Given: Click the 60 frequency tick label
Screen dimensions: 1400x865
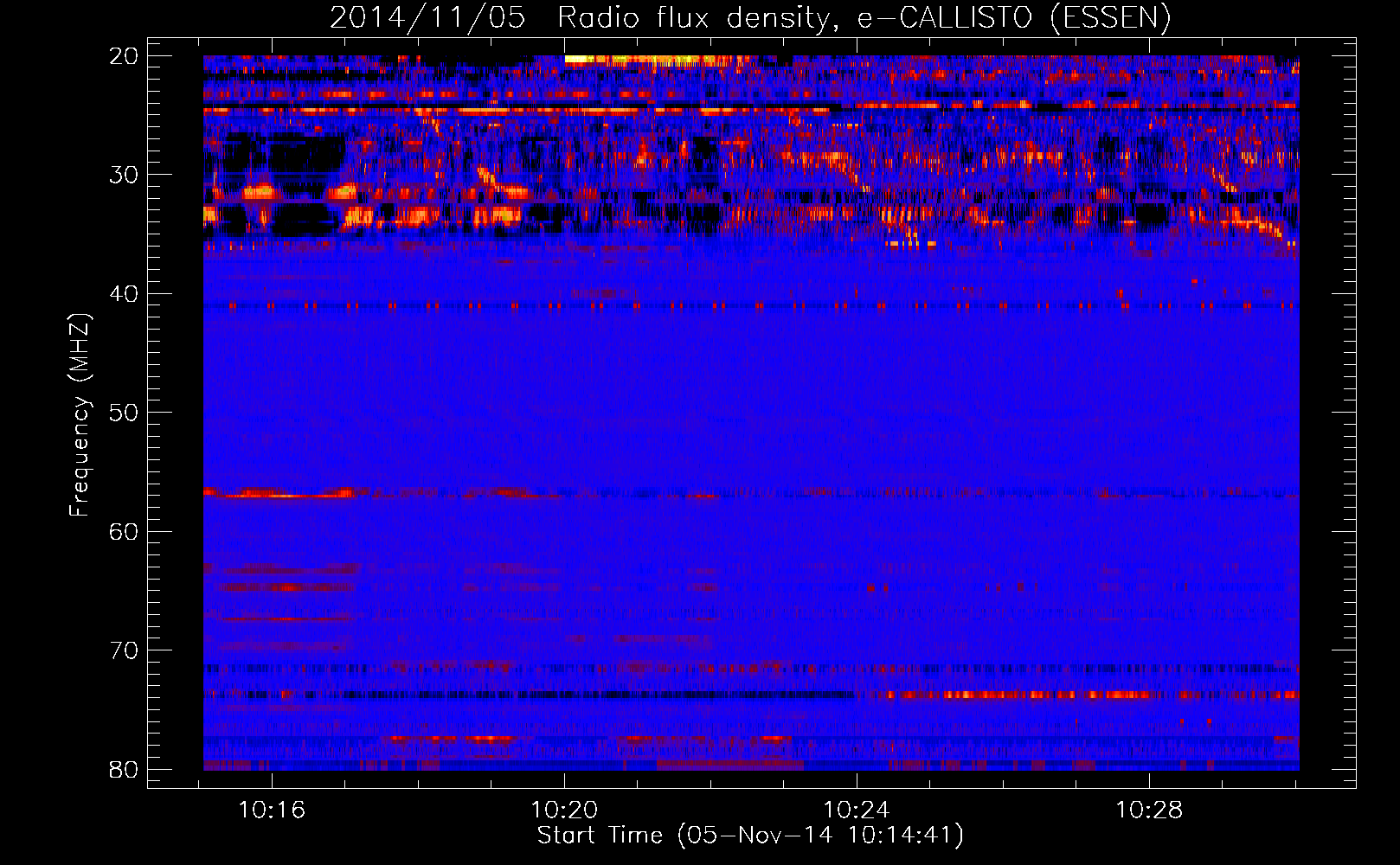Looking at the screenshot, I should click(124, 531).
